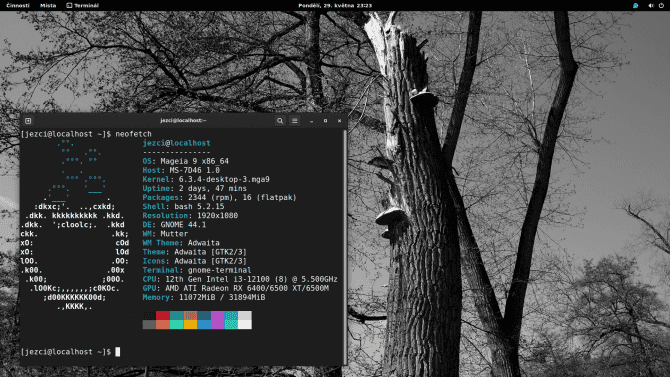
Task: Click the red color block
Action: (163, 315)
